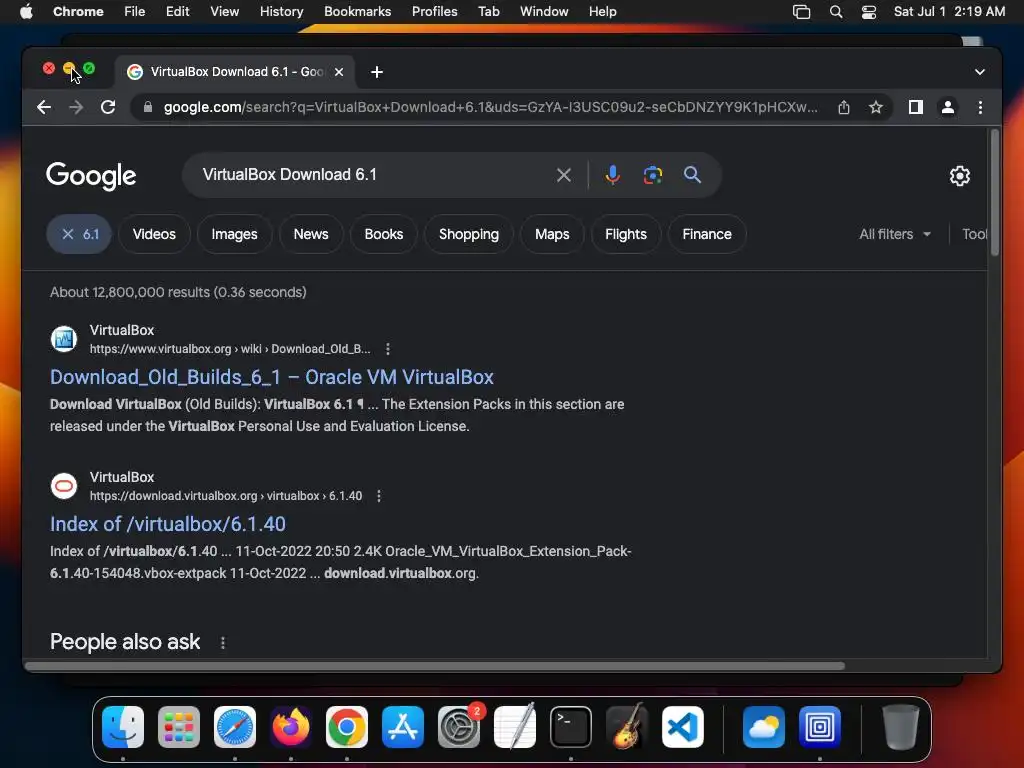The image size is (1024, 768).
Task: Open the Bookmarks menu
Action: (357, 12)
